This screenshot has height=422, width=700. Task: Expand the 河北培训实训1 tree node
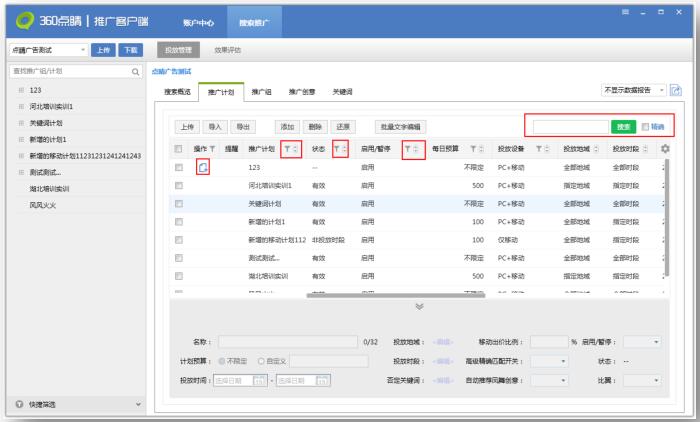(20, 106)
